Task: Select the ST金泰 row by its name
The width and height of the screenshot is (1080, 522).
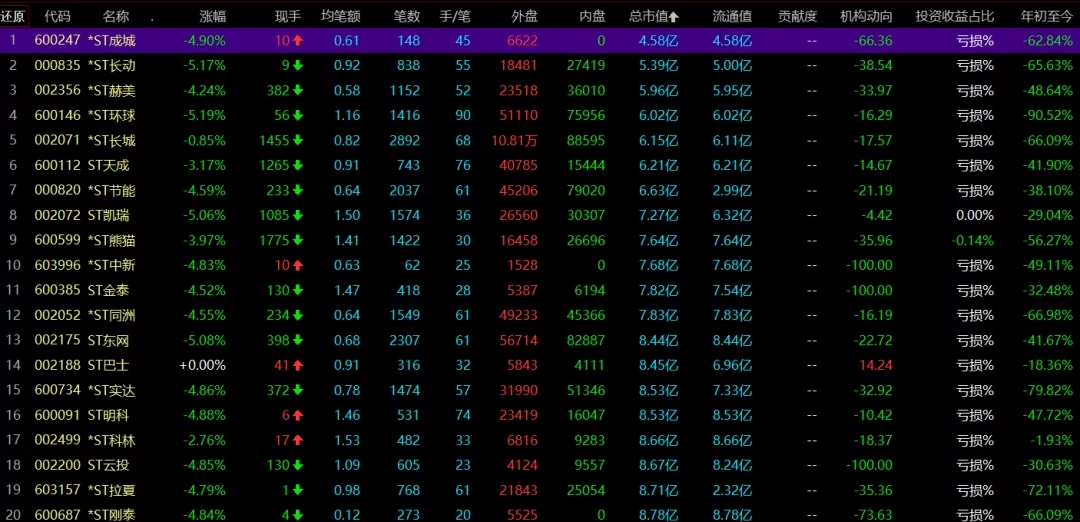Action: [x=108, y=290]
